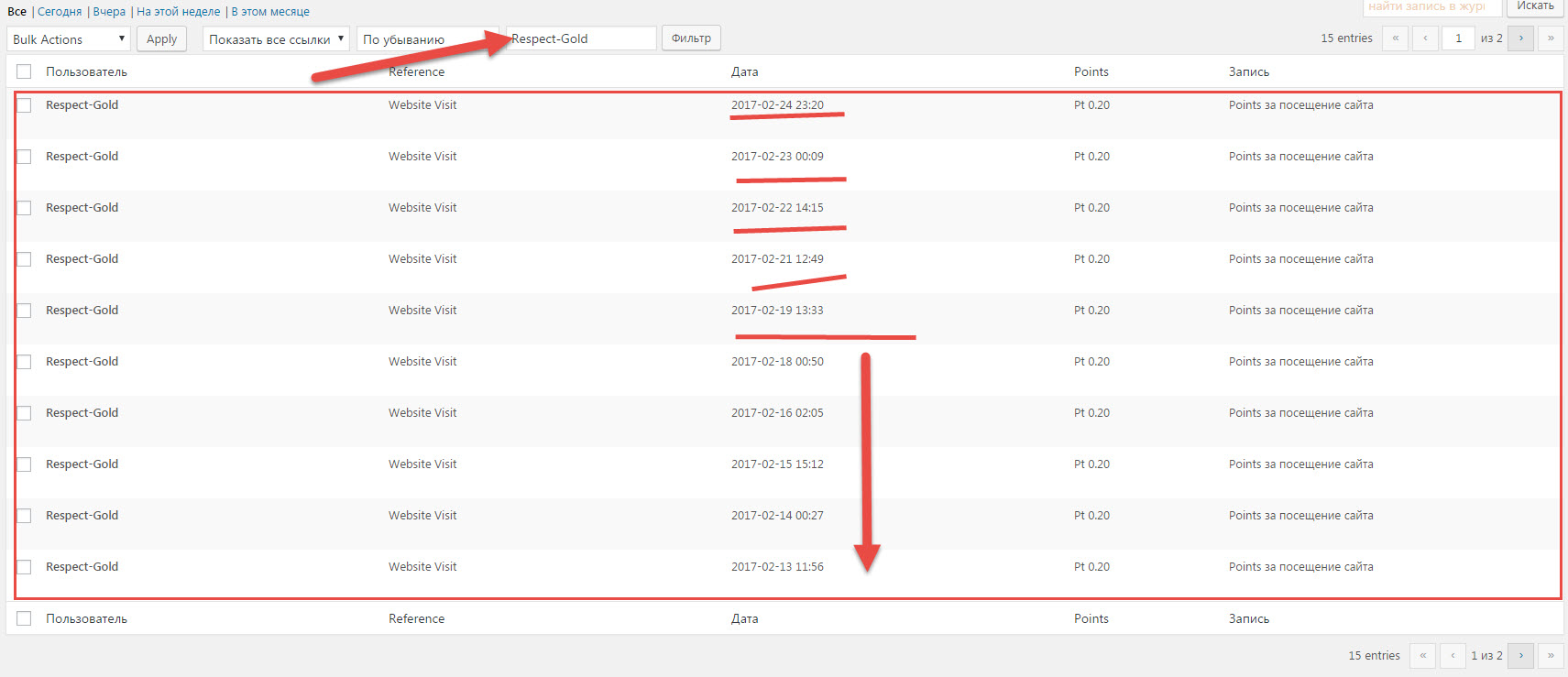Viewport: 1568px width, 677px height.
Task: Go to previous page in top pagination
Action: (1425, 38)
